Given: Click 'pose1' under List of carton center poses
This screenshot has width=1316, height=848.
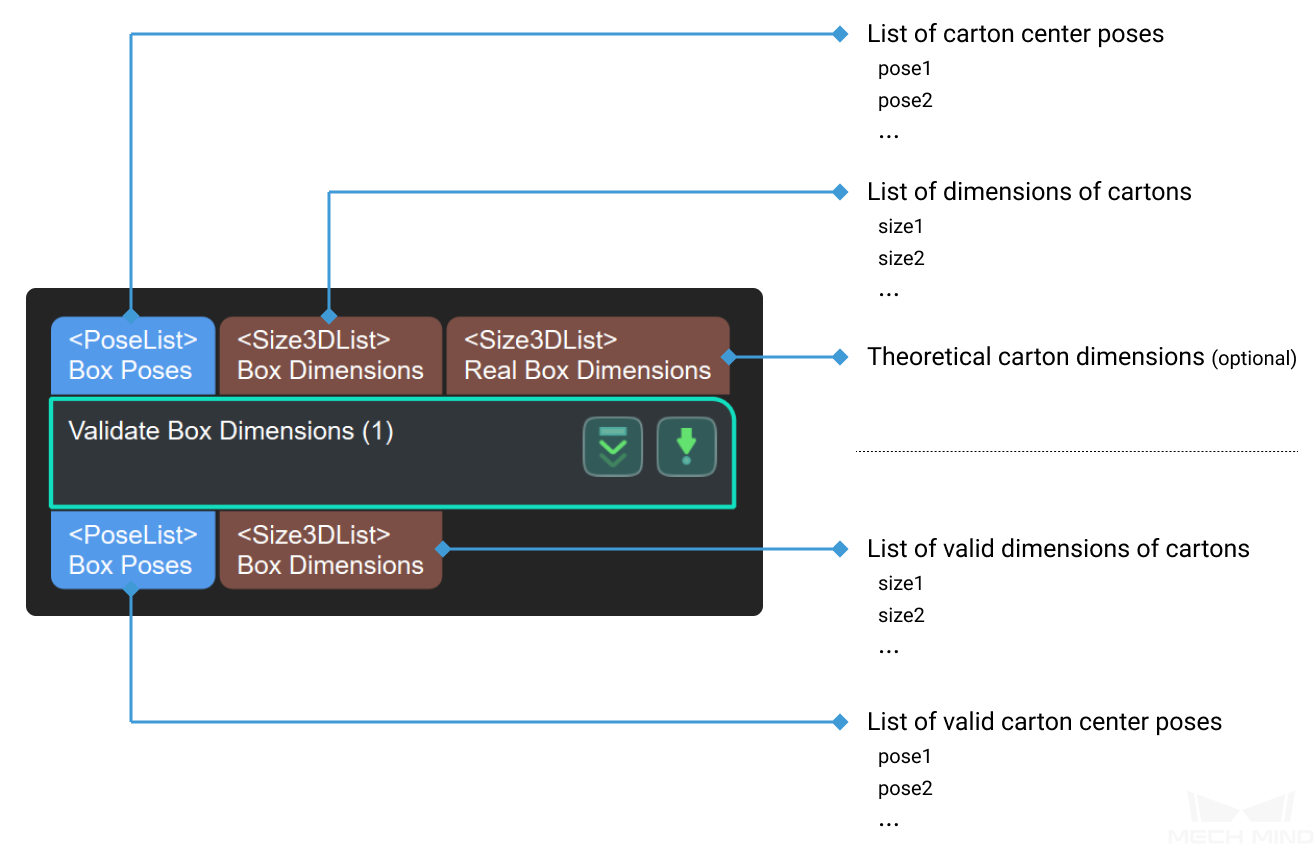Looking at the screenshot, I should point(905,69).
